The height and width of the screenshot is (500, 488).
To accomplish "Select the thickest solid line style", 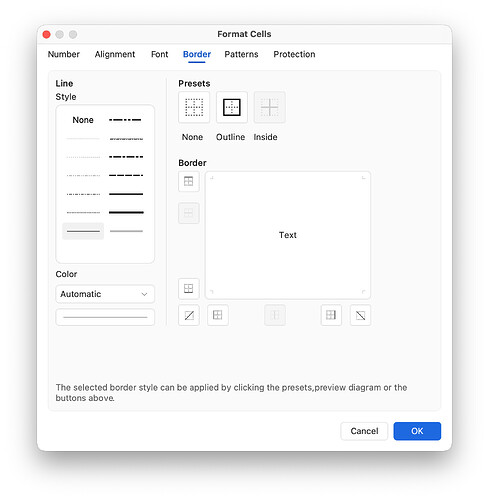I will tap(126, 212).
